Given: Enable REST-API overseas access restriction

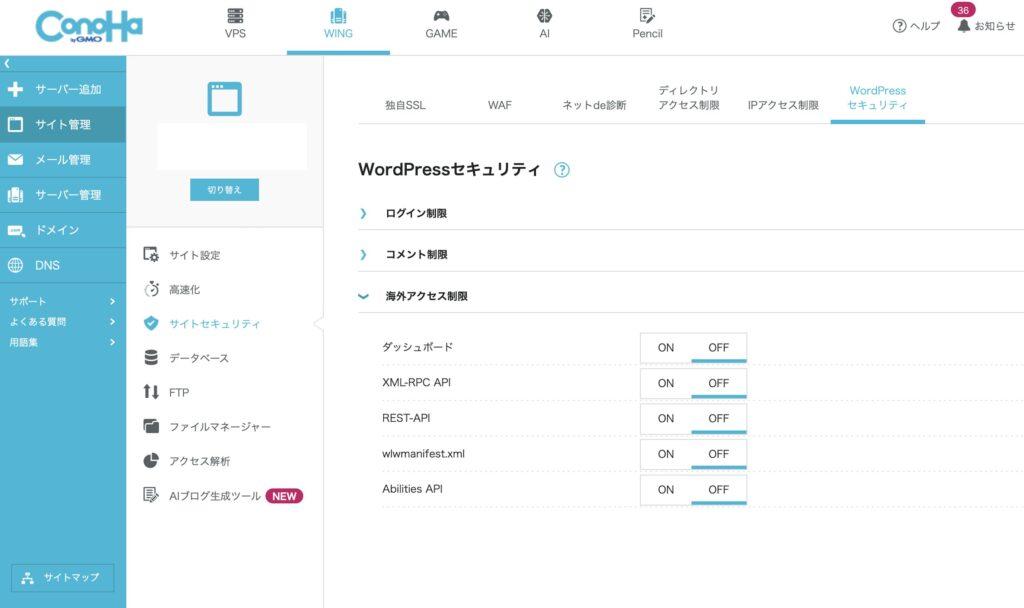Looking at the screenshot, I should [666, 419].
